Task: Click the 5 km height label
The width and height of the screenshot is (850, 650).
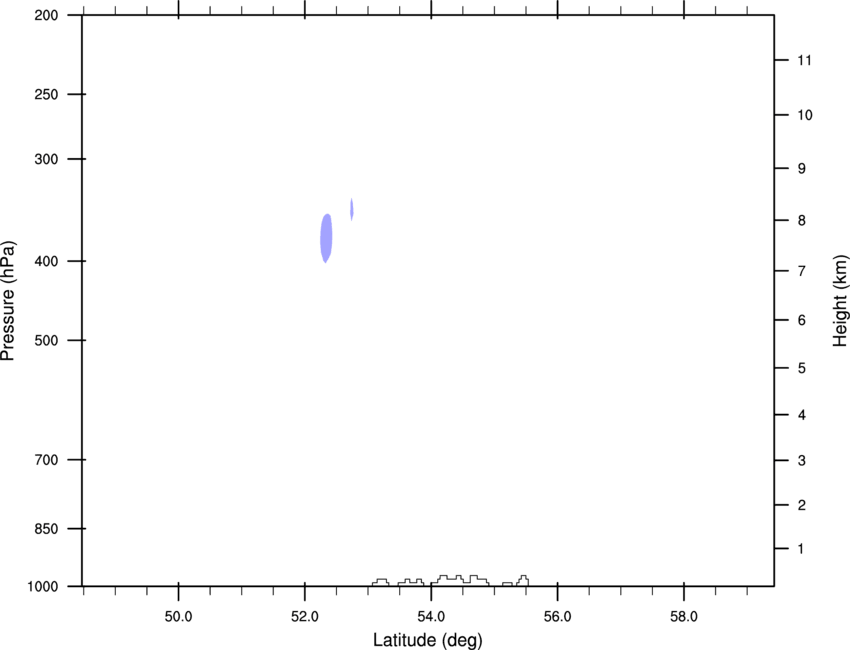Action: 802,368
